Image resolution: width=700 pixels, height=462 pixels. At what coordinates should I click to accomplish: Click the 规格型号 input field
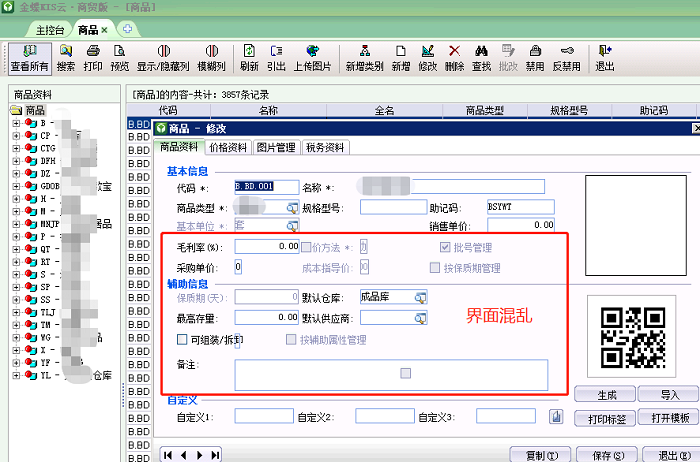[x=392, y=208]
